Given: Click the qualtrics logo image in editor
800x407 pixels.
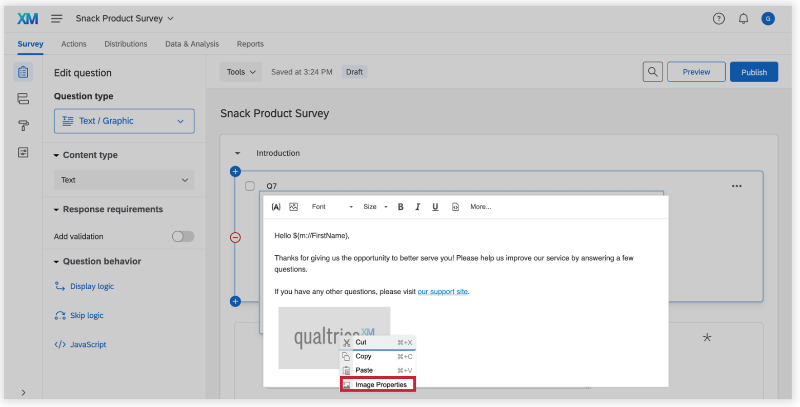Looking at the screenshot, I should [x=310, y=335].
